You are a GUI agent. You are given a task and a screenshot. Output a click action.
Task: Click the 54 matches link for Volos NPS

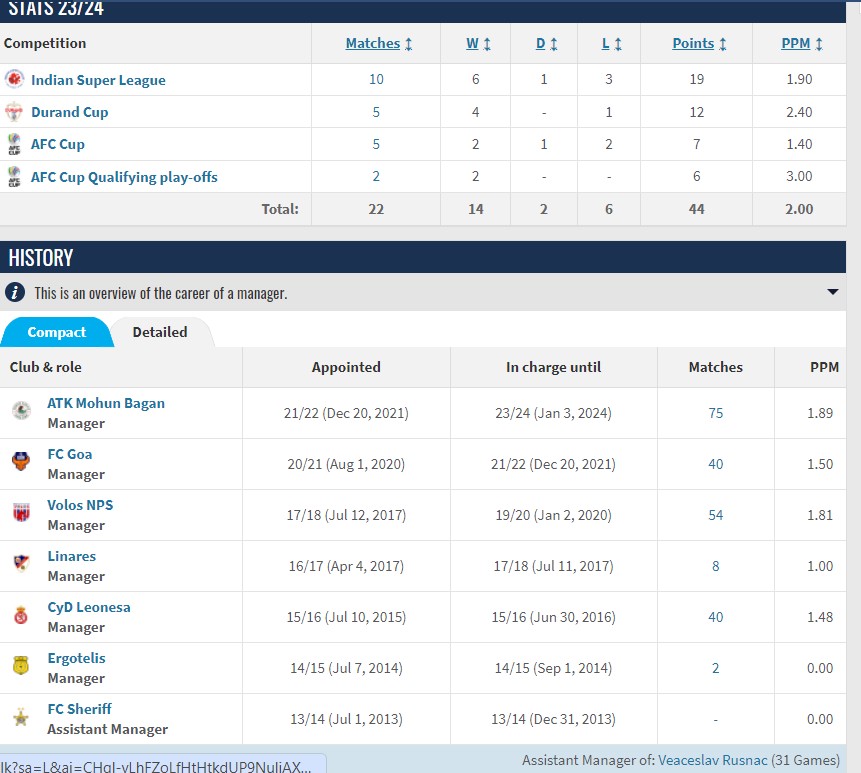(715, 515)
